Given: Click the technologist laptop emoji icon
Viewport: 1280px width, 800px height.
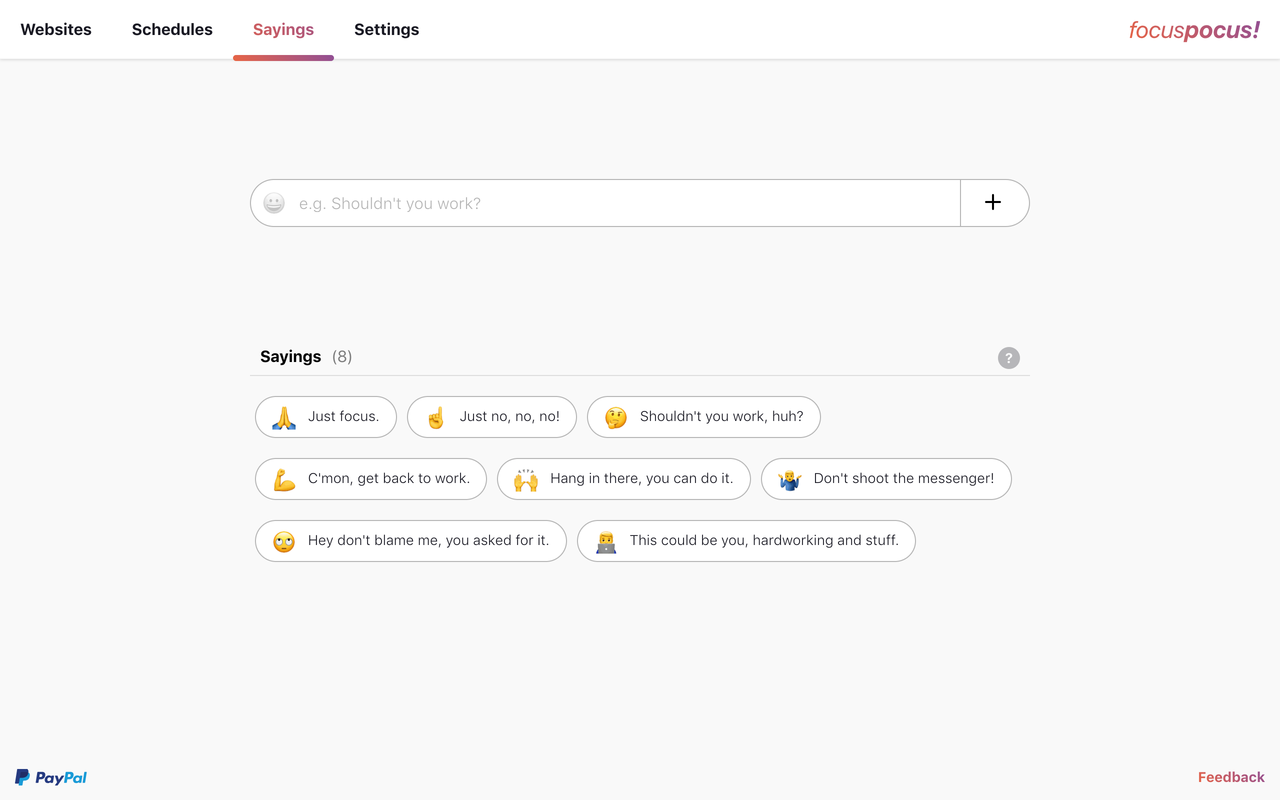Looking at the screenshot, I should point(606,541).
